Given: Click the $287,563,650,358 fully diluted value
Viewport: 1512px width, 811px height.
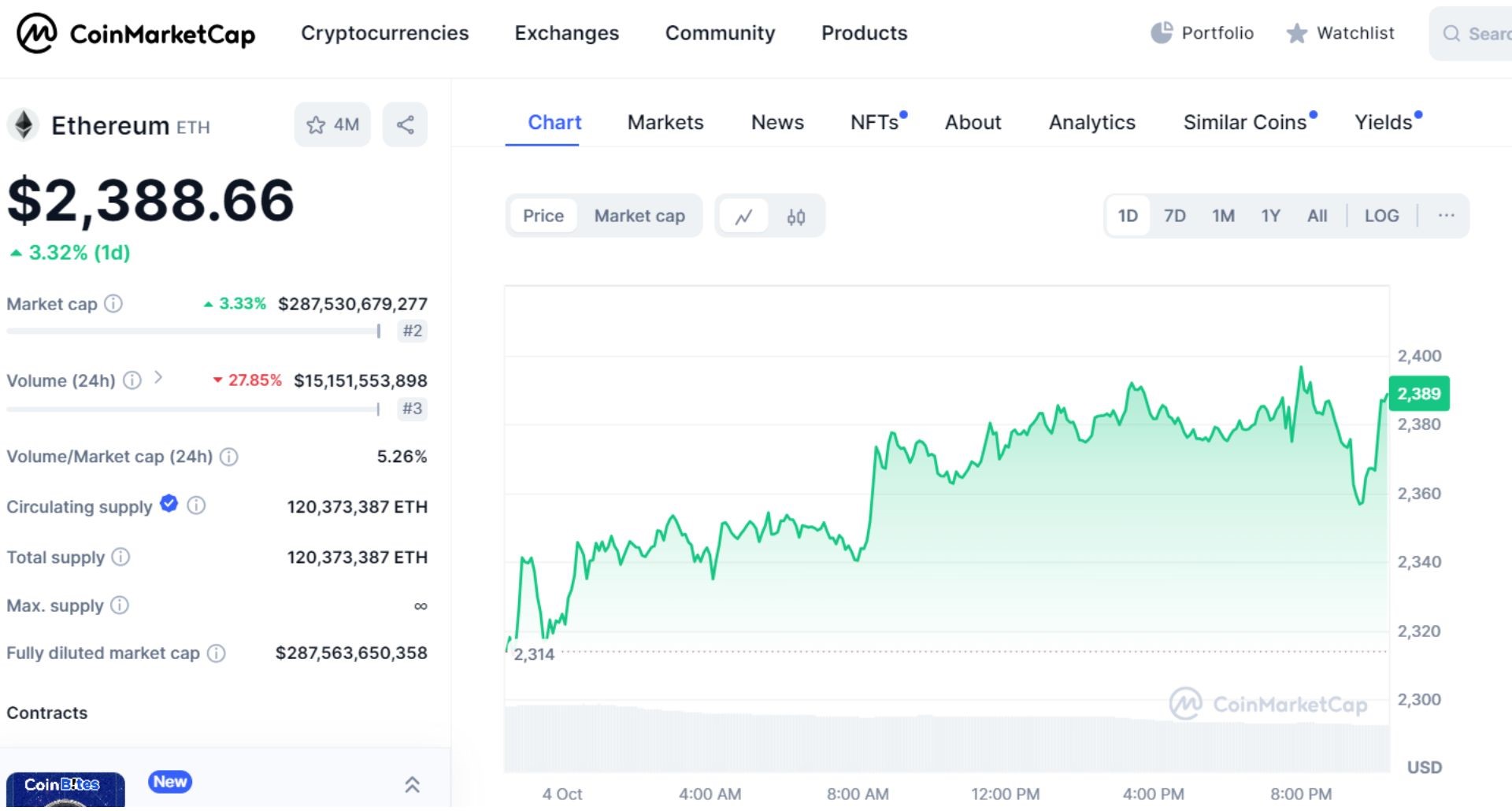Looking at the screenshot, I should tap(351, 653).
